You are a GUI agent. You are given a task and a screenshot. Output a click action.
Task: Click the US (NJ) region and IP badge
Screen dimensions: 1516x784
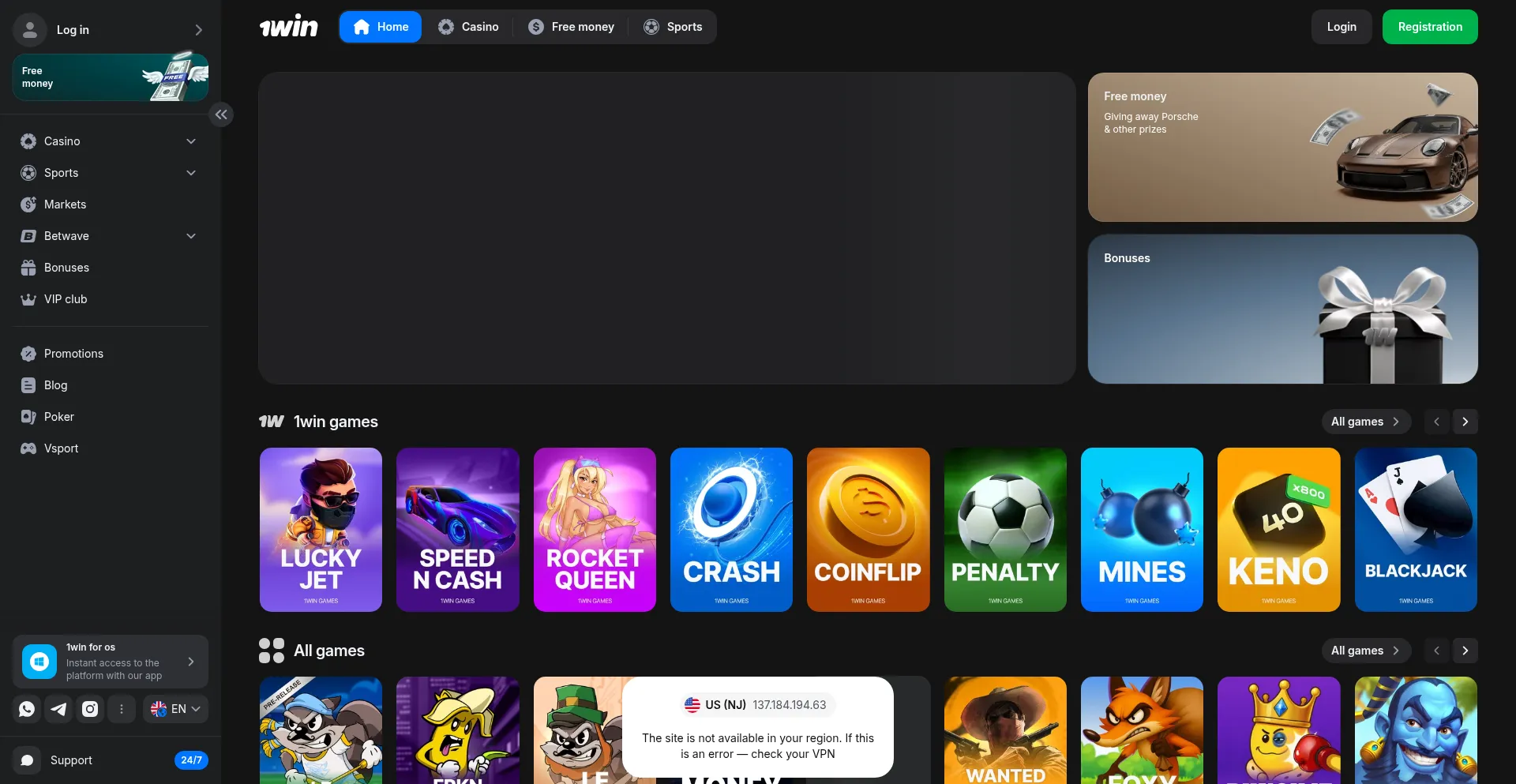pyautogui.click(x=757, y=705)
